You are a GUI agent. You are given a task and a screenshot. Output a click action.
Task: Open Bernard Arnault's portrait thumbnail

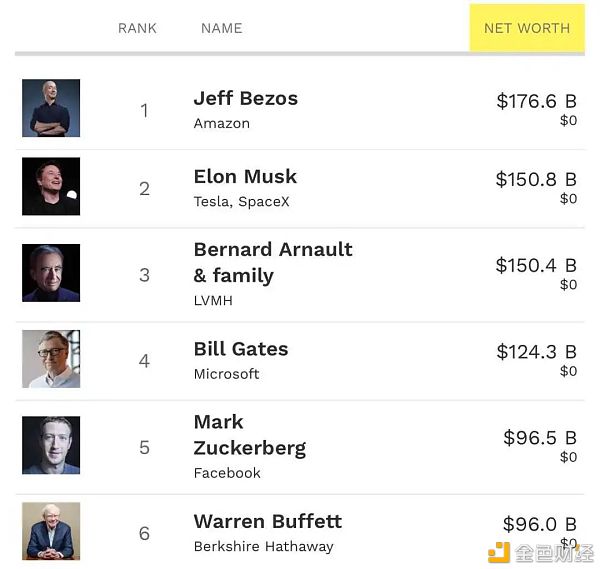pos(51,273)
